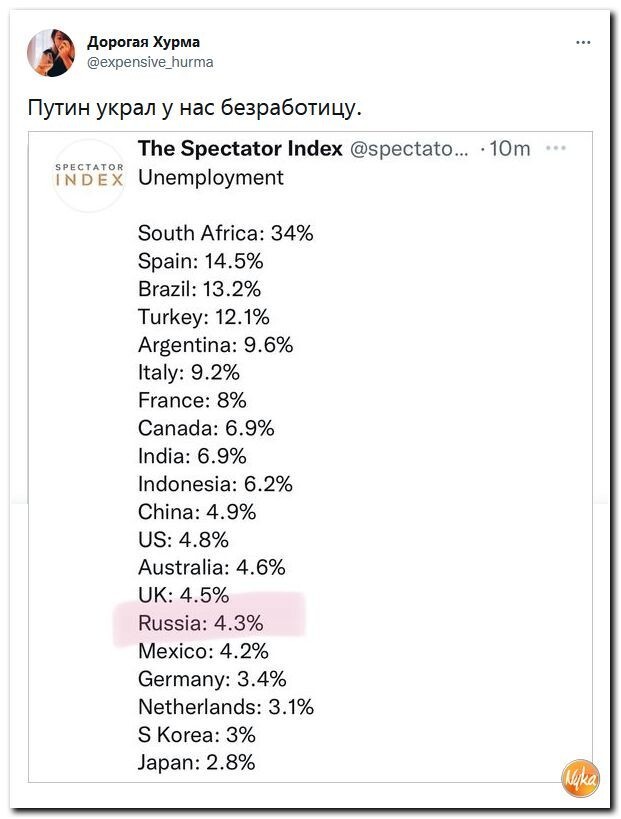The image size is (621, 819).
Task: Open Дорогая Хурма profile avatar
Action: [x=51, y=53]
